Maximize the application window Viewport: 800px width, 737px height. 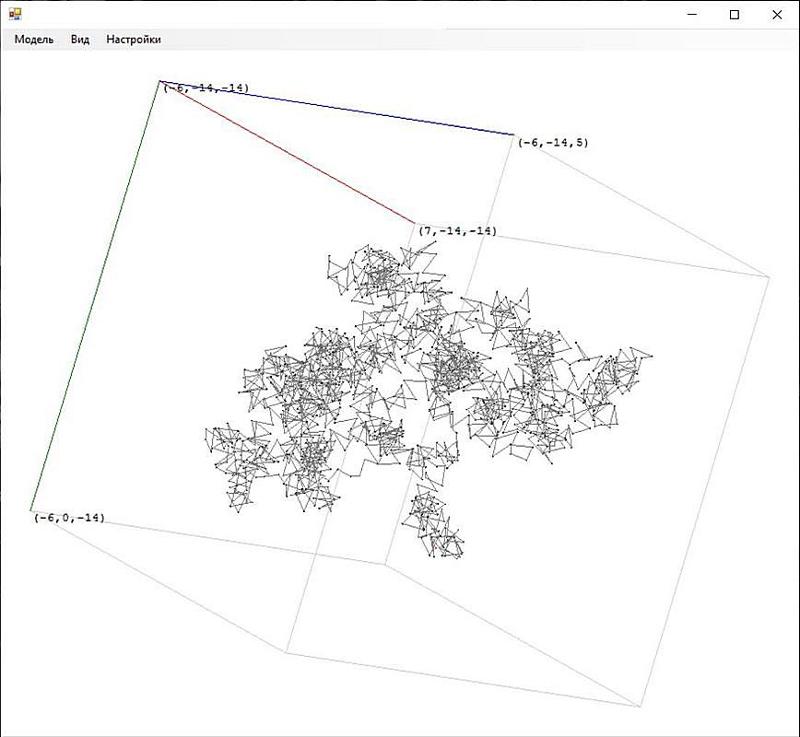[x=735, y=14]
